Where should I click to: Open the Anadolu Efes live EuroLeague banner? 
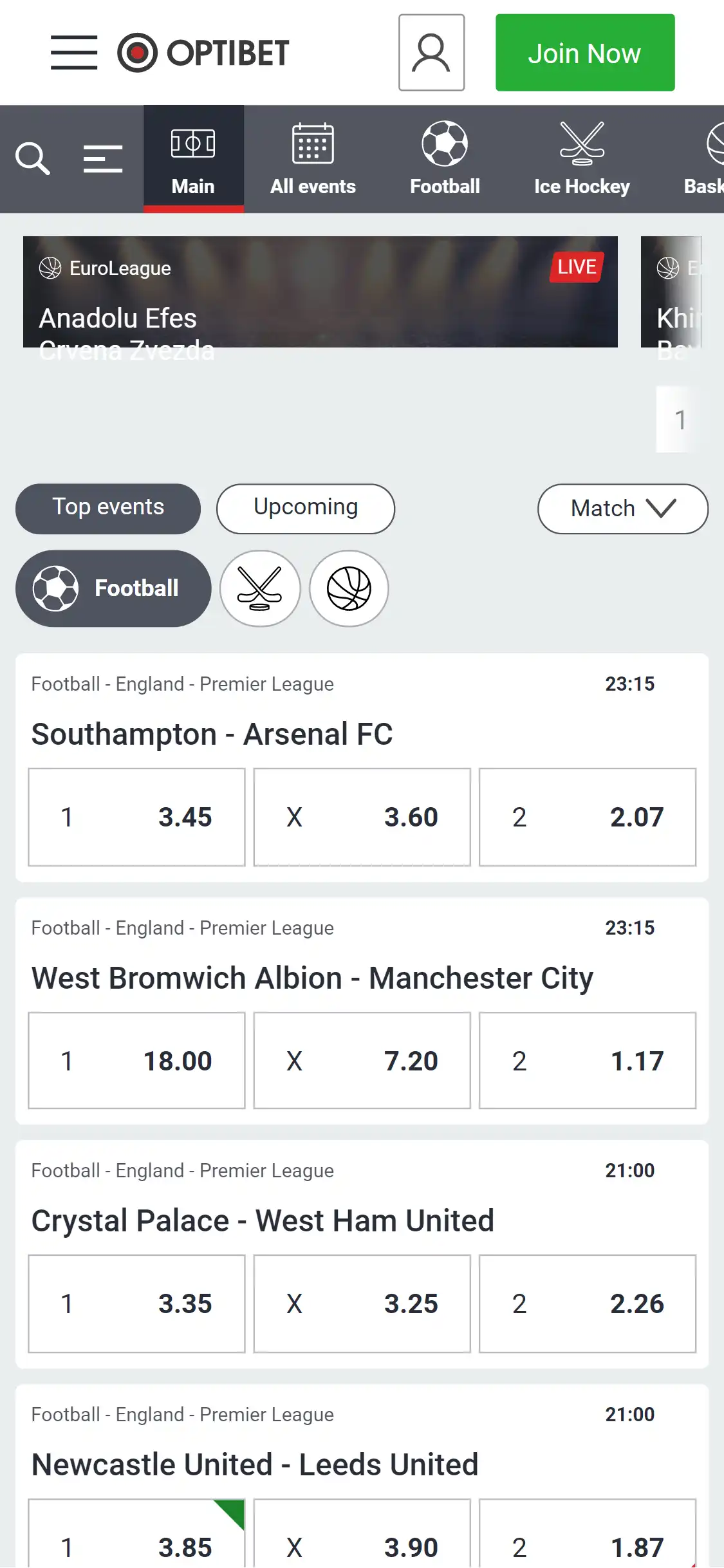[x=320, y=292]
